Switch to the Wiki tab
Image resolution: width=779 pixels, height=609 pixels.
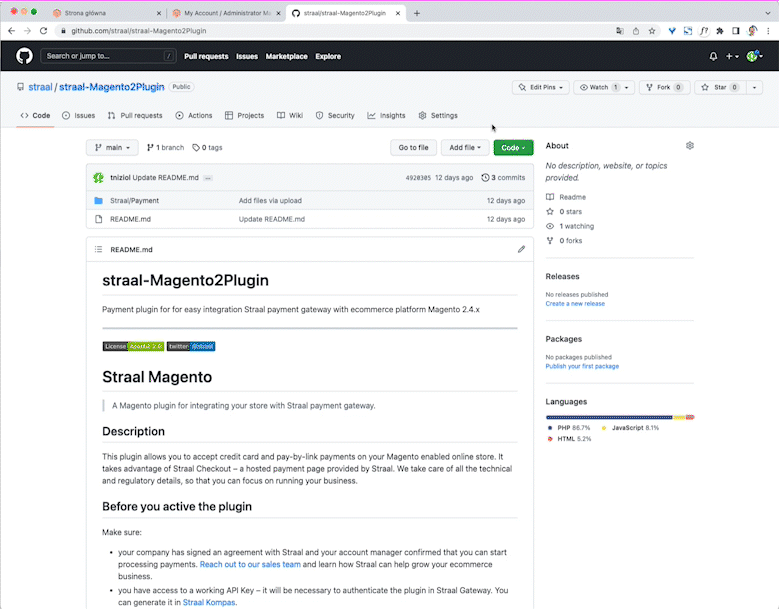290,115
